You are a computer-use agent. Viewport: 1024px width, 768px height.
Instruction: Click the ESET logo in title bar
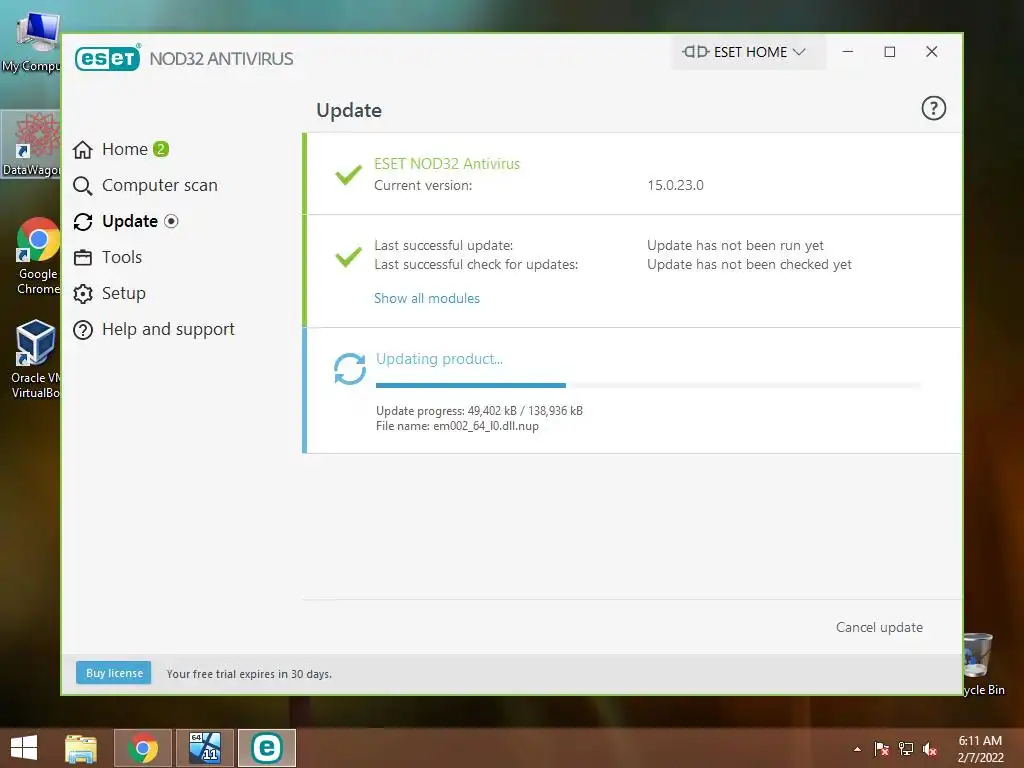point(108,58)
